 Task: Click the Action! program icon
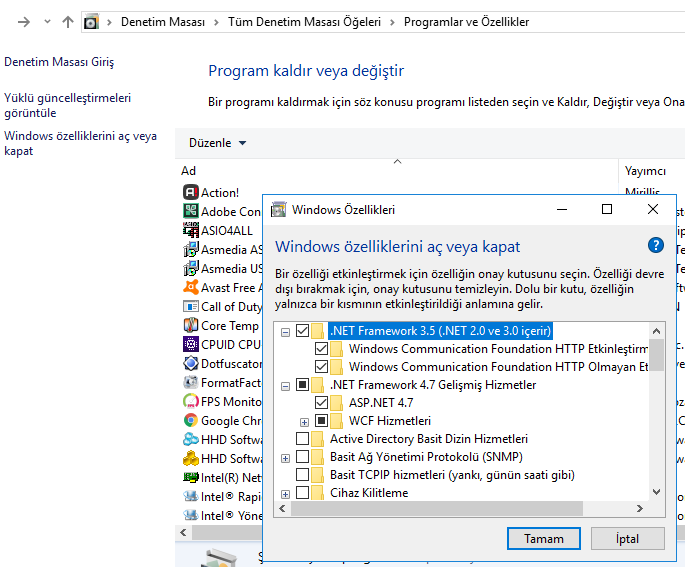pyautogui.click(x=190, y=192)
